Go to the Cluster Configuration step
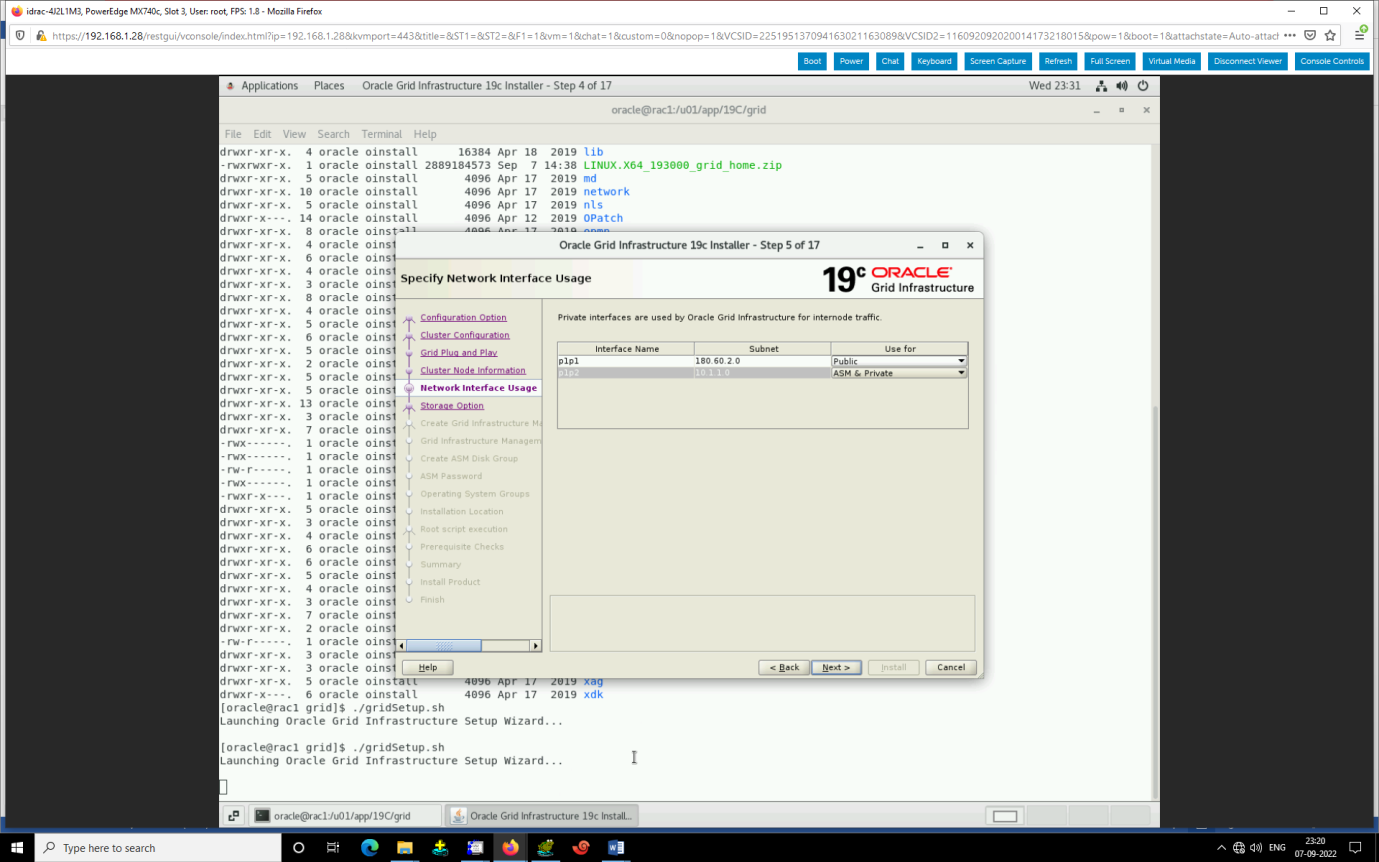Viewport: 1379px width, 862px height. coord(465,335)
